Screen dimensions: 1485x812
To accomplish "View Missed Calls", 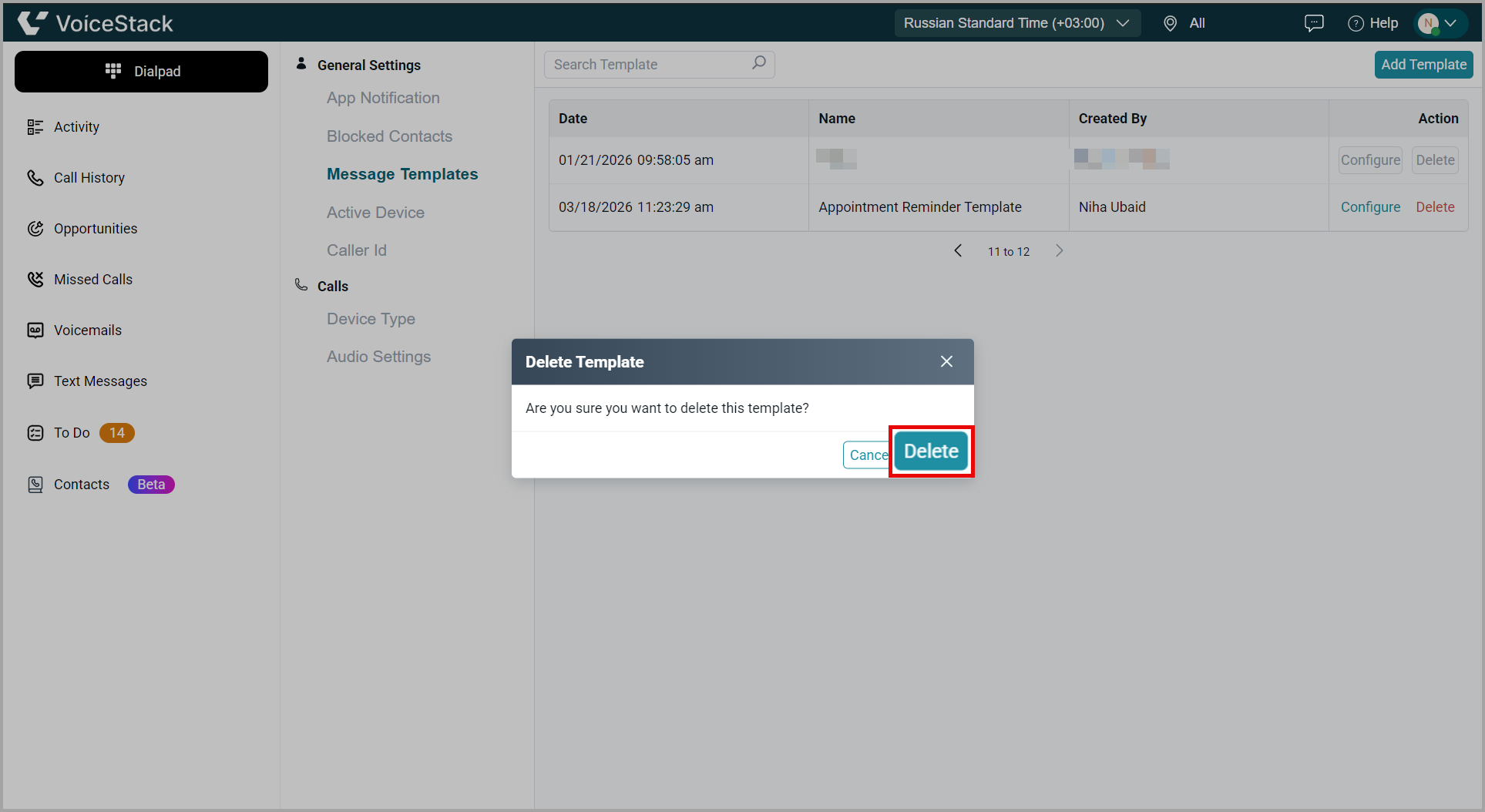I will click(x=93, y=280).
